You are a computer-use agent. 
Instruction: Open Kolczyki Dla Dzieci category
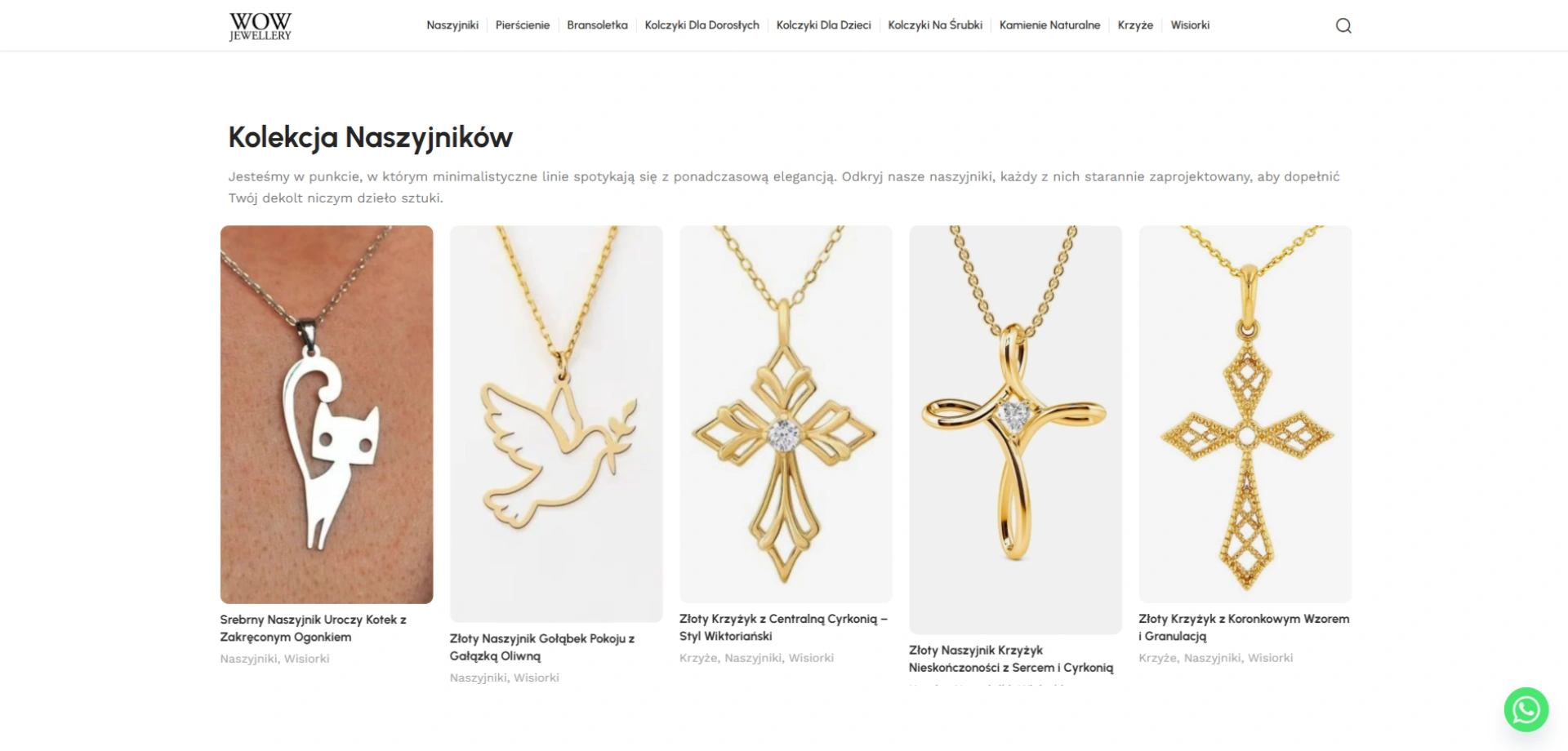click(x=824, y=25)
